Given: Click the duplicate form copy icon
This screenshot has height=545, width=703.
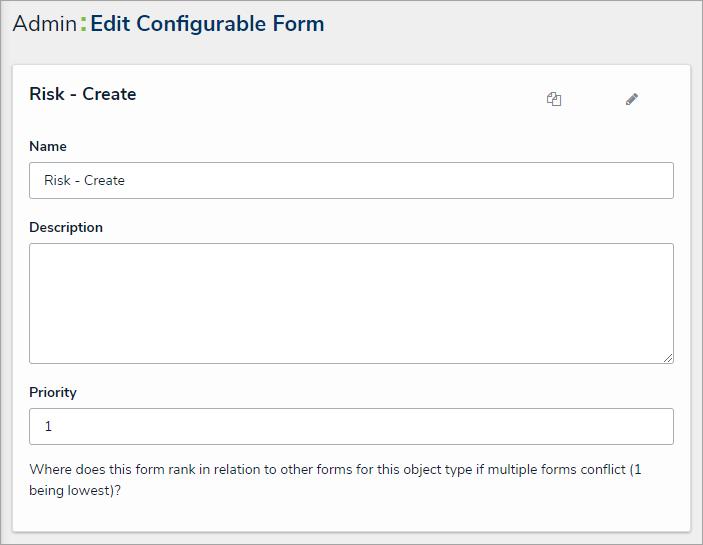Looking at the screenshot, I should pyautogui.click(x=554, y=99).
